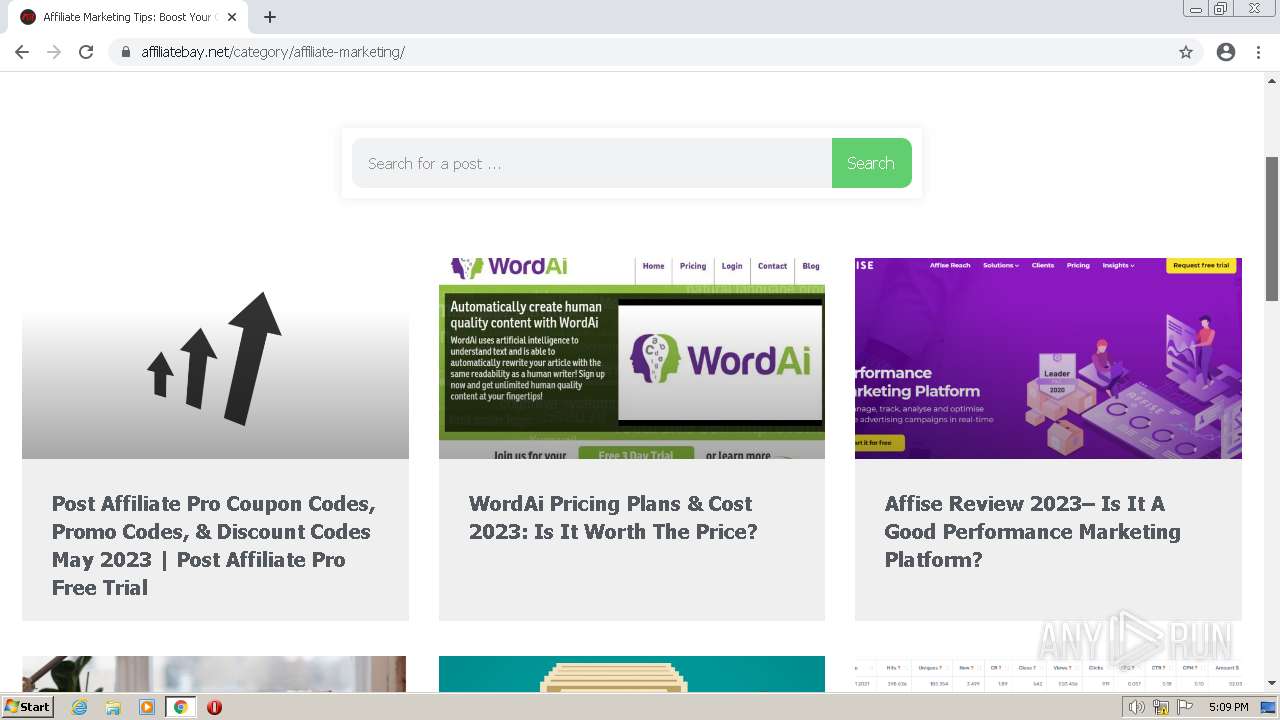Click the Affise purple platform thumbnail
The image size is (1280, 720).
(1048, 358)
